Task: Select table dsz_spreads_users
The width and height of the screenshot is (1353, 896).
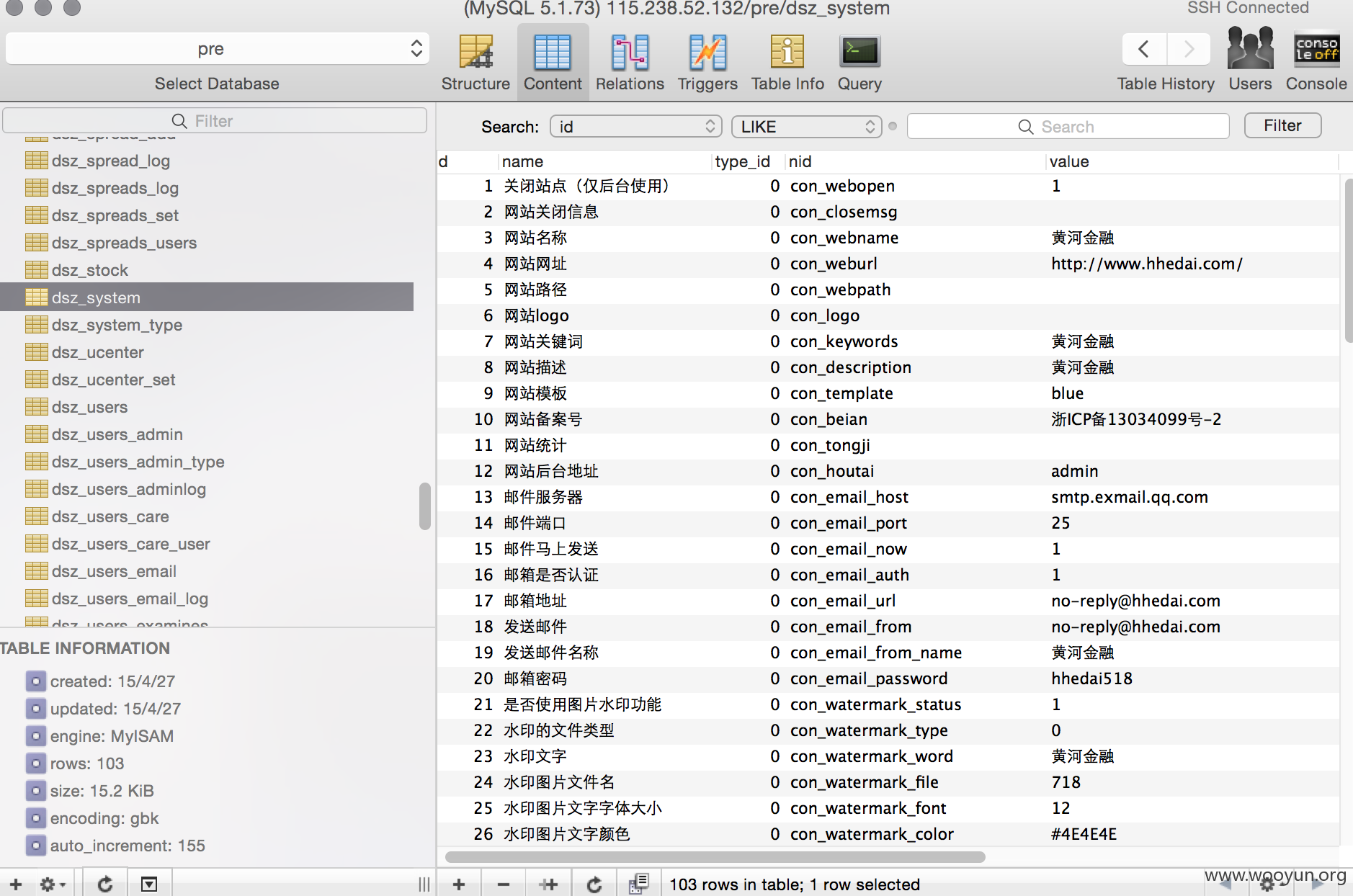Action: (x=123, y=243)
